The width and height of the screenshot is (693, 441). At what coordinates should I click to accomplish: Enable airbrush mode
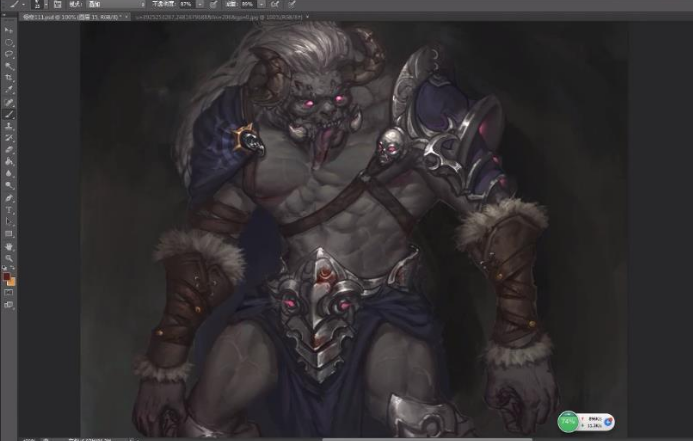pos(275,4)
